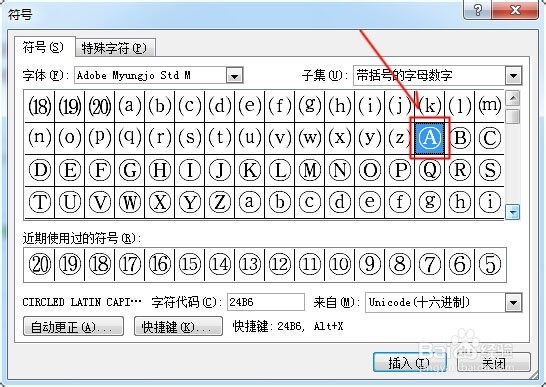
Task: Select the parenthesized (w) symbol
Action: coord(310,138)
